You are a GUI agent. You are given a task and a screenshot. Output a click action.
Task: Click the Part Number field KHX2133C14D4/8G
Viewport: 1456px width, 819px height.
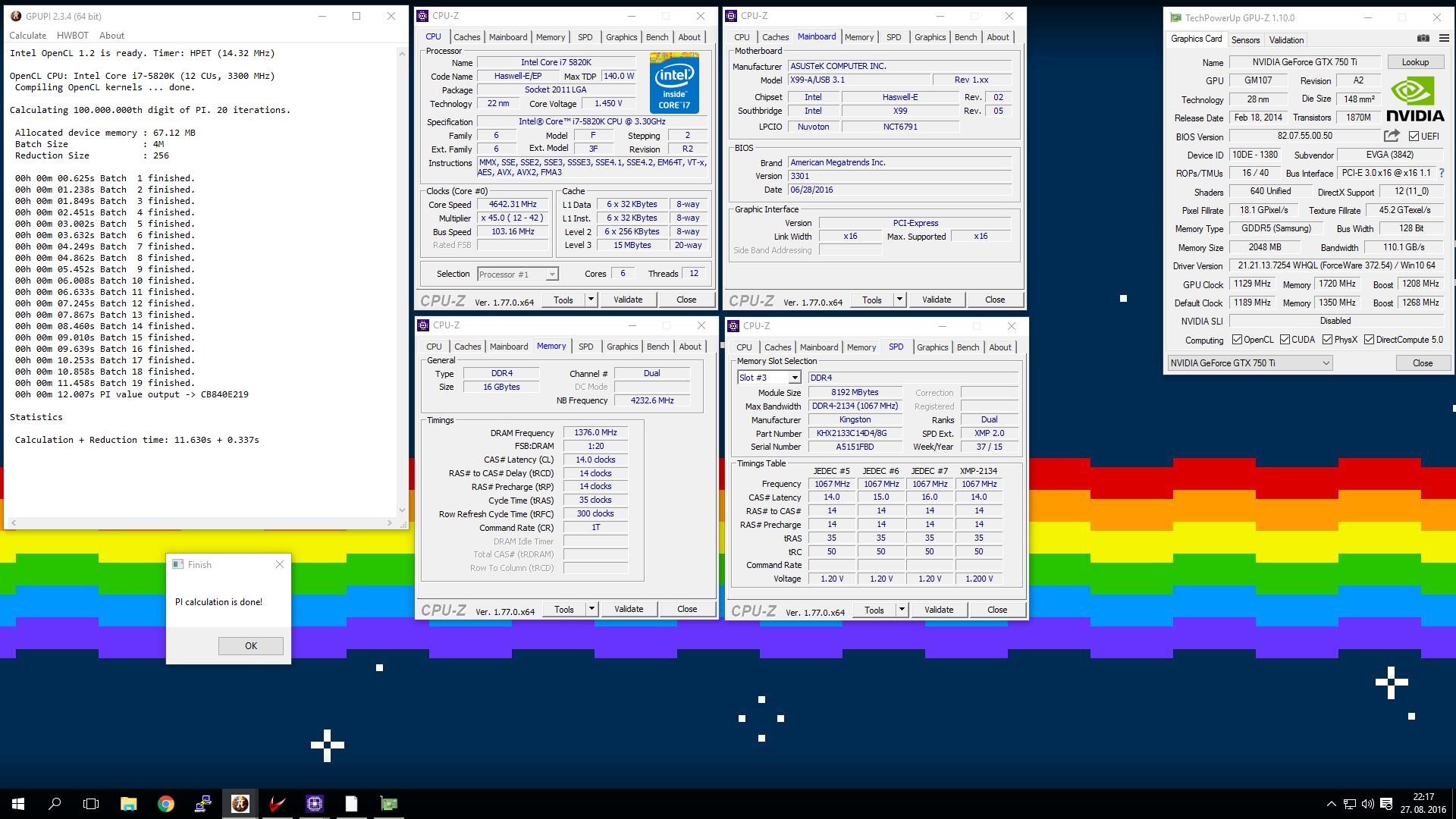pos(855,434)
